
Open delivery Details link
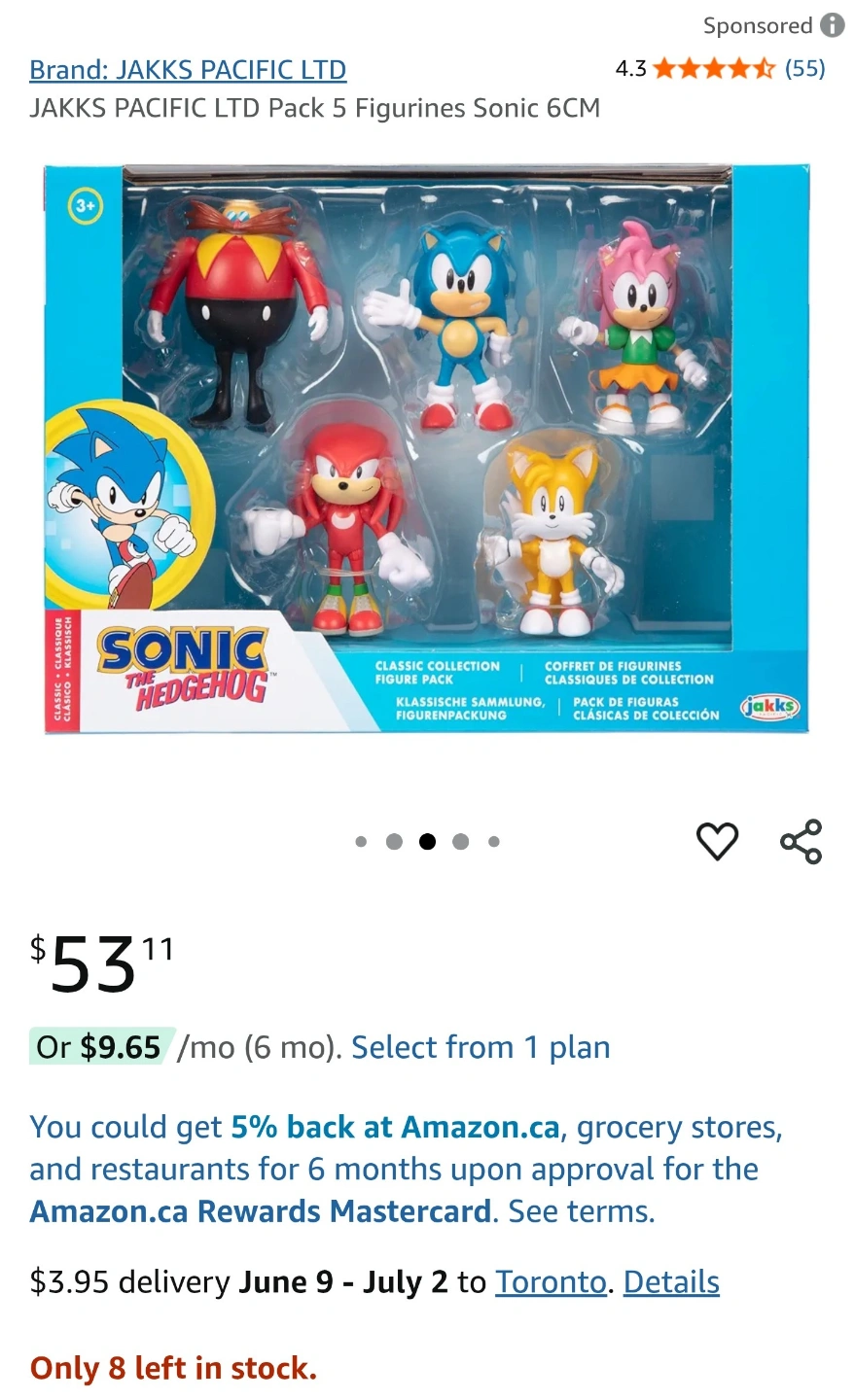coord(671,1282)
